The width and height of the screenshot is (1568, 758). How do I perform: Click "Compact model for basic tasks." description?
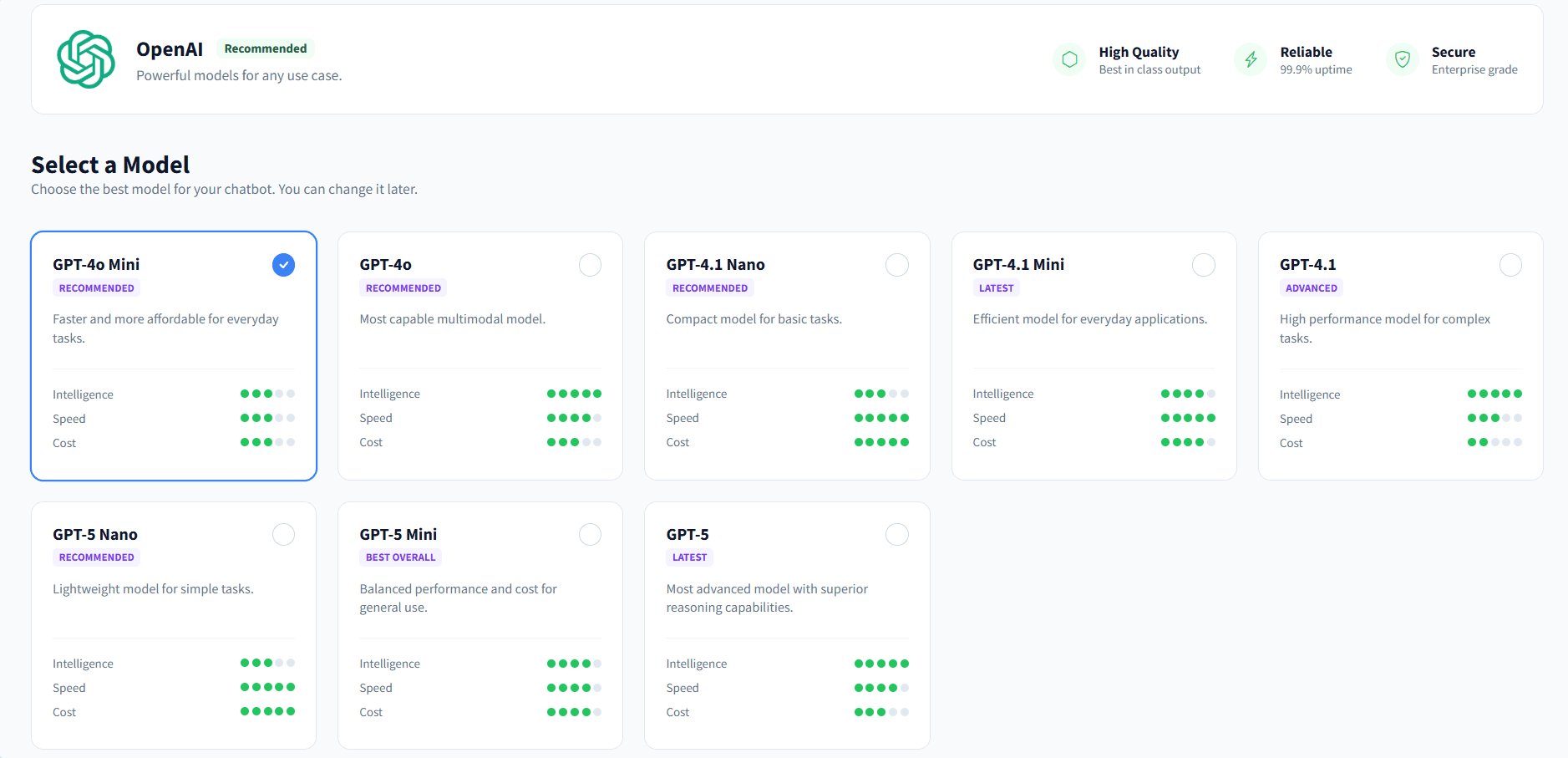754,319
